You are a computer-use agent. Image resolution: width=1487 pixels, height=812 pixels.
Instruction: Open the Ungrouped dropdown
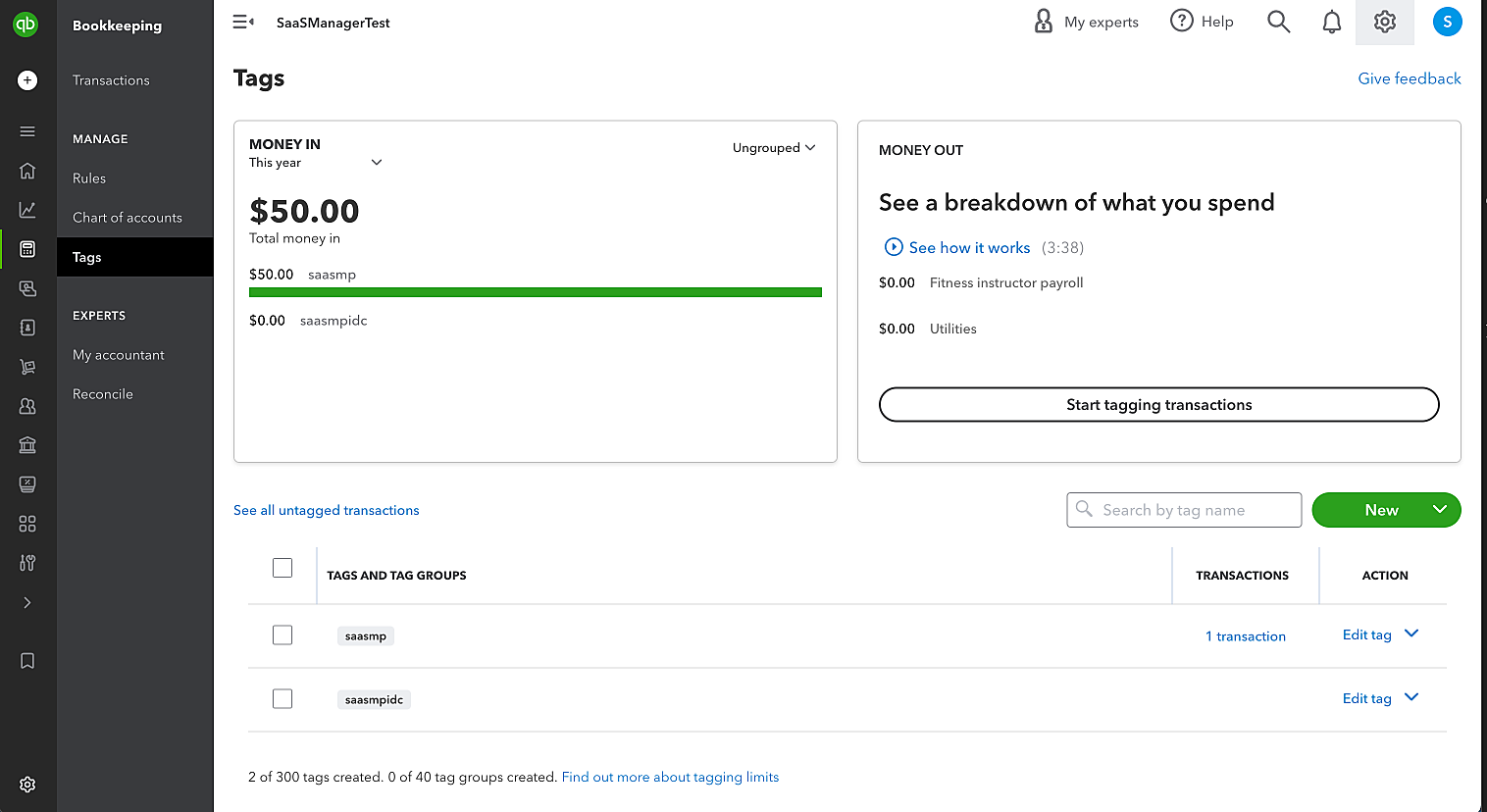tap(774, 148)
